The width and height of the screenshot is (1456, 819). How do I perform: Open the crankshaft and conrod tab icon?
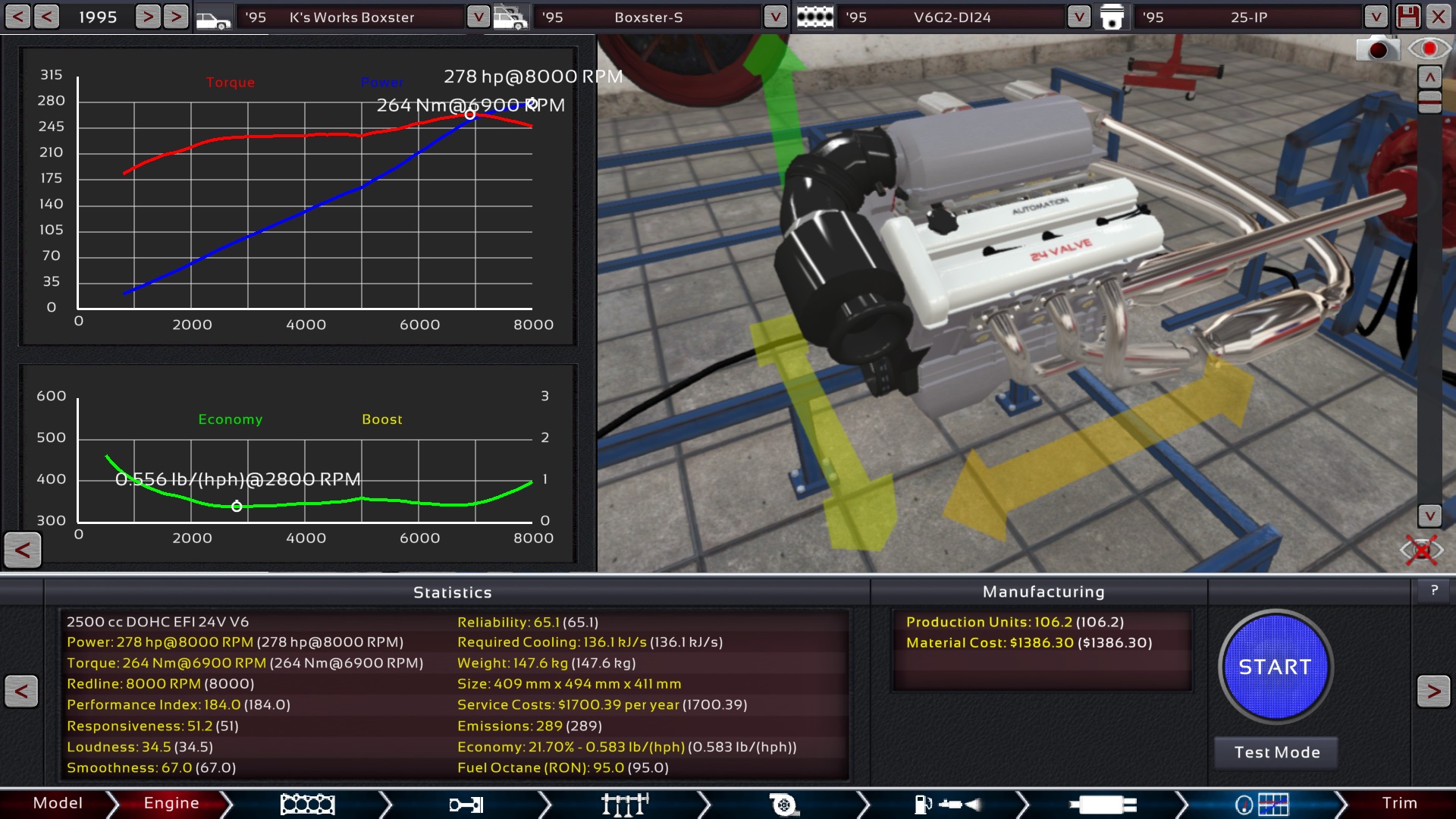click(x=466, y=804)
